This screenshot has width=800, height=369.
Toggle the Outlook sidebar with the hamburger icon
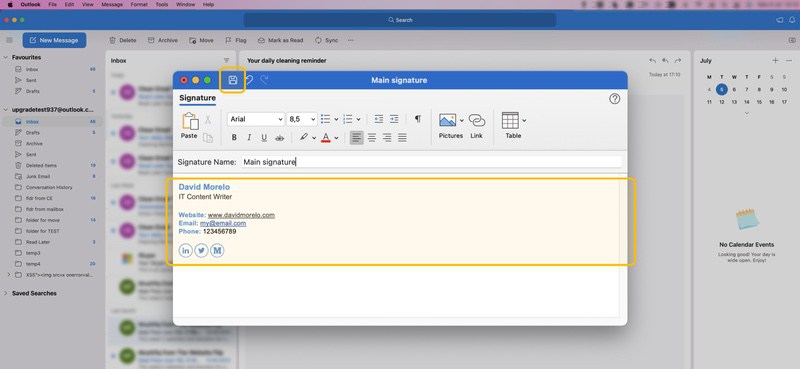9,40
